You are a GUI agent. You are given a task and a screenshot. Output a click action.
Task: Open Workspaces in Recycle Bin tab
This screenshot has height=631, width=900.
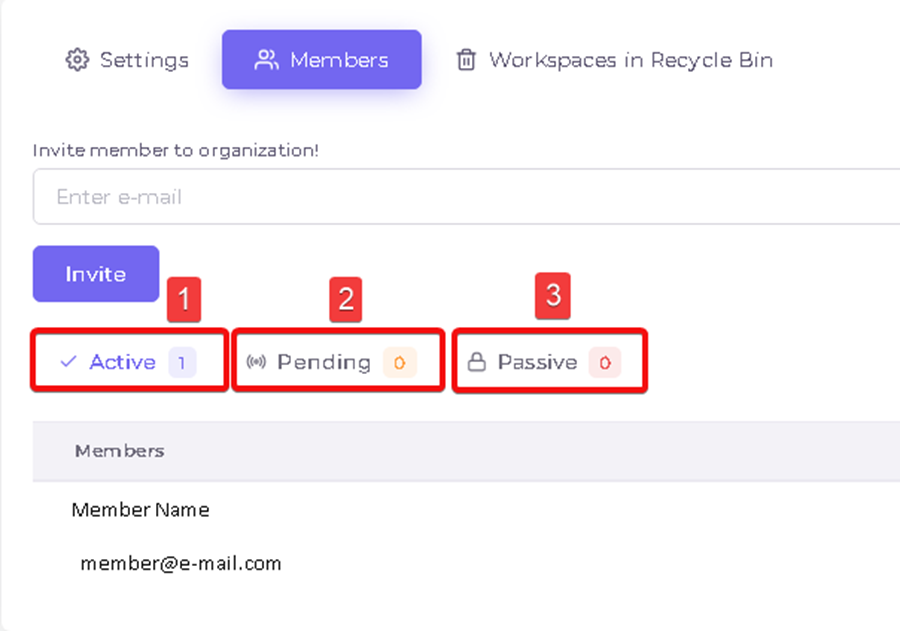point(615,60)
